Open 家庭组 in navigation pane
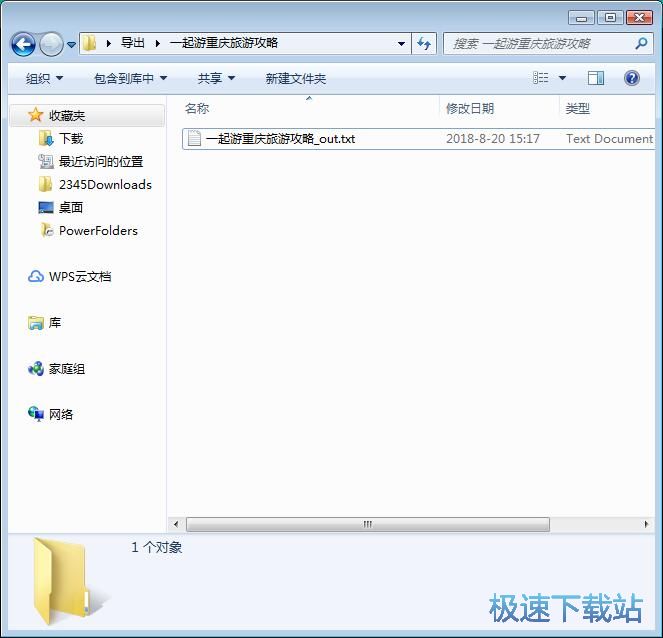Viewport: 663px width, 638px height. click(x=67, y=369)
